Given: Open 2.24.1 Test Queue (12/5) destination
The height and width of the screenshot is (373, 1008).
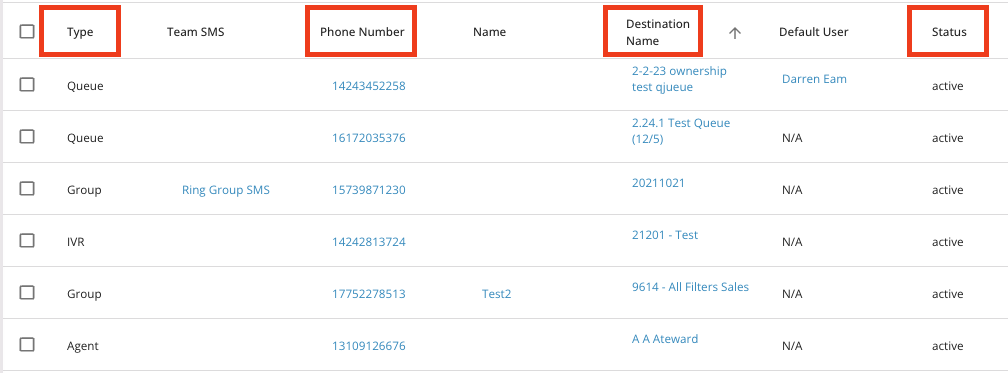Looking at the screenshot, I should [x=681, y=131].
